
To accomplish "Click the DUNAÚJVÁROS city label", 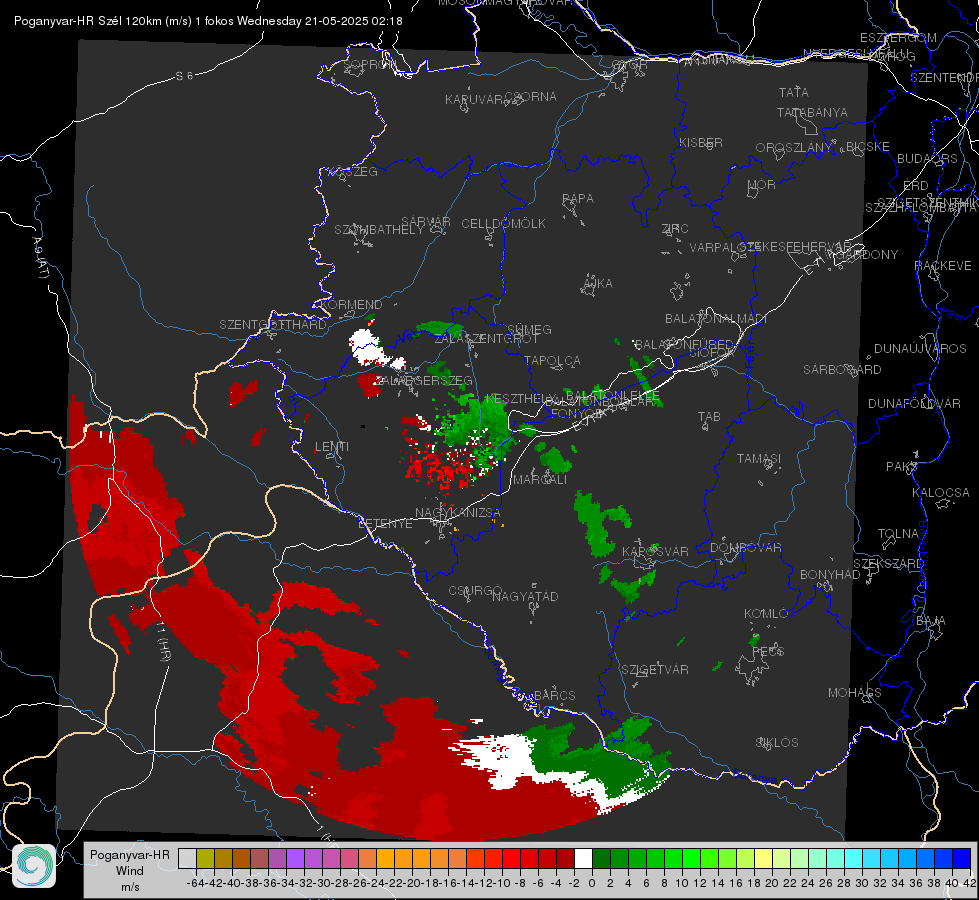I will click(920, 349).
